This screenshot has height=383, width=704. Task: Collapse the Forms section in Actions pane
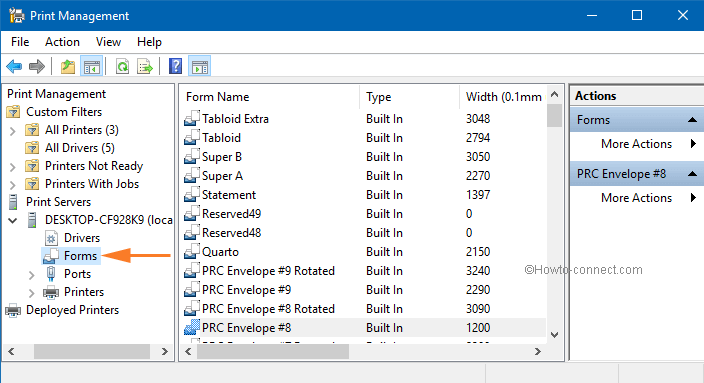(x=692, y=120)
